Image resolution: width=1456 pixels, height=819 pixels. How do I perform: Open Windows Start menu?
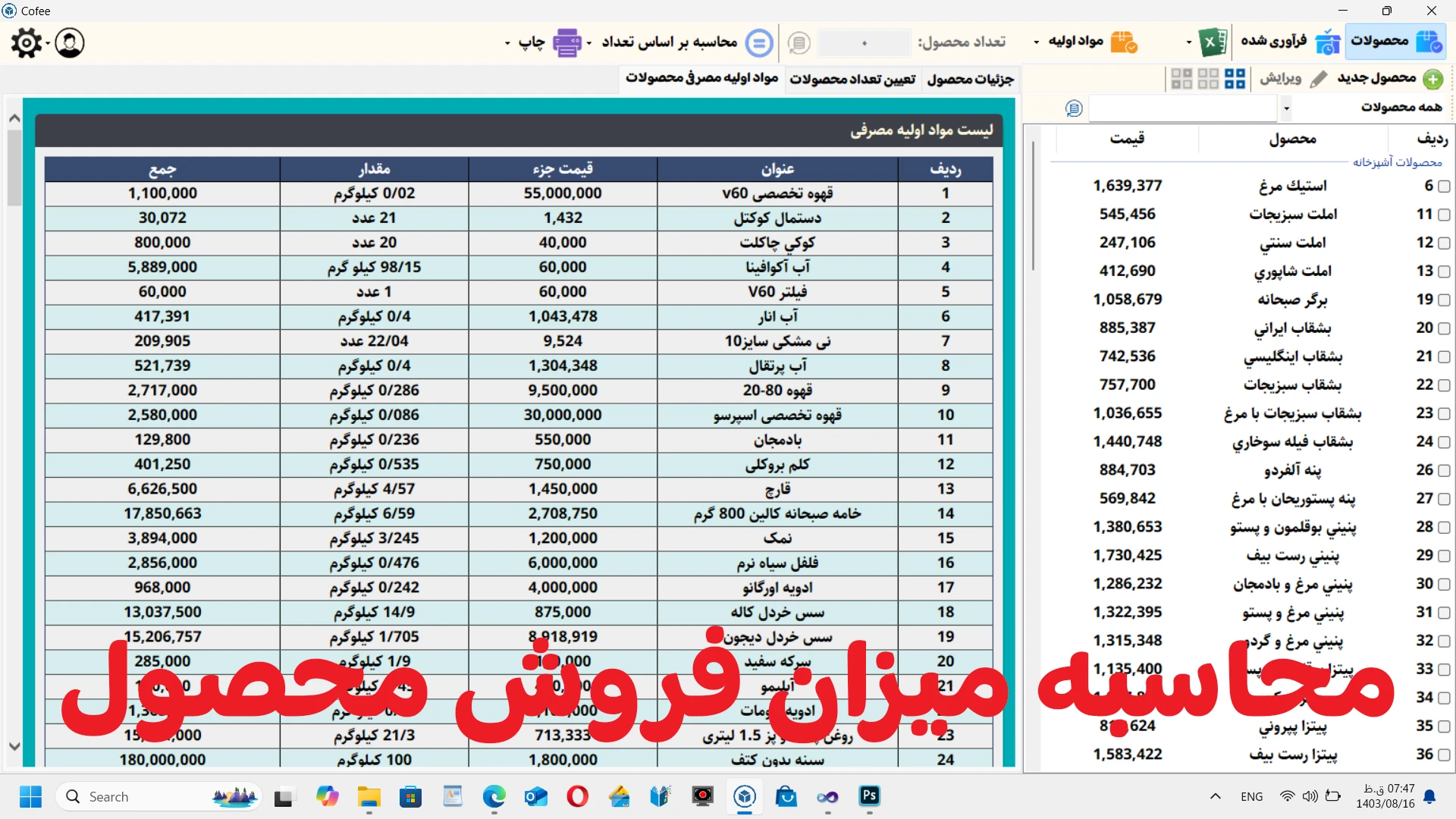(31, 797)
